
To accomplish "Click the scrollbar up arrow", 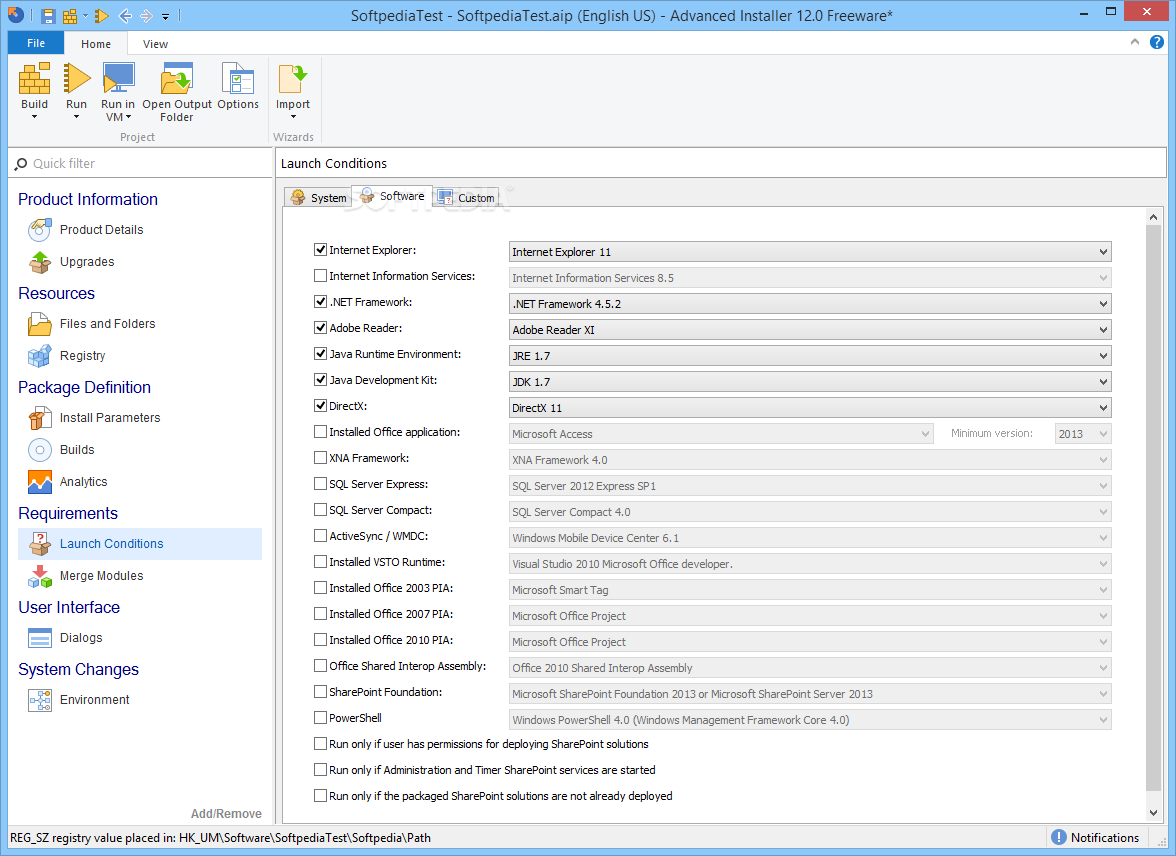I will [x=1154, y=217].
